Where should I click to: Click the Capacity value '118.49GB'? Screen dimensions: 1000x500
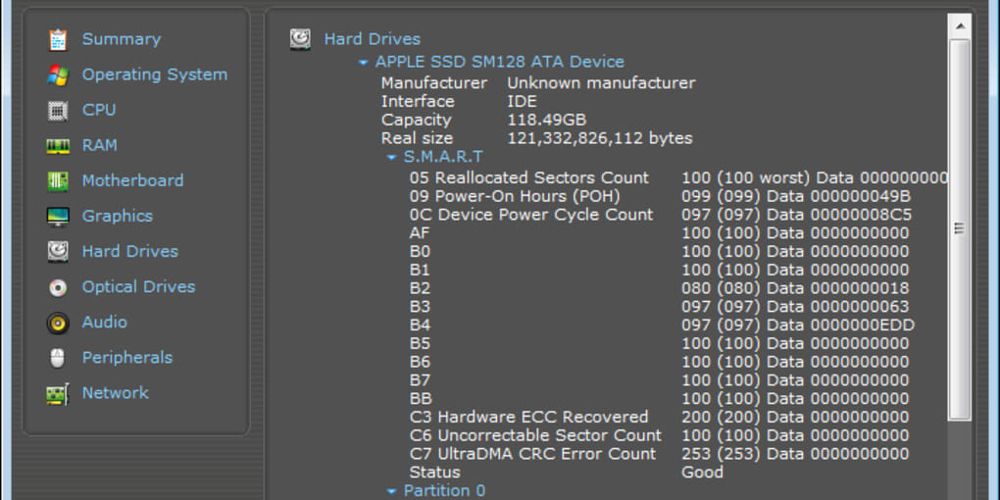[547, 120]
